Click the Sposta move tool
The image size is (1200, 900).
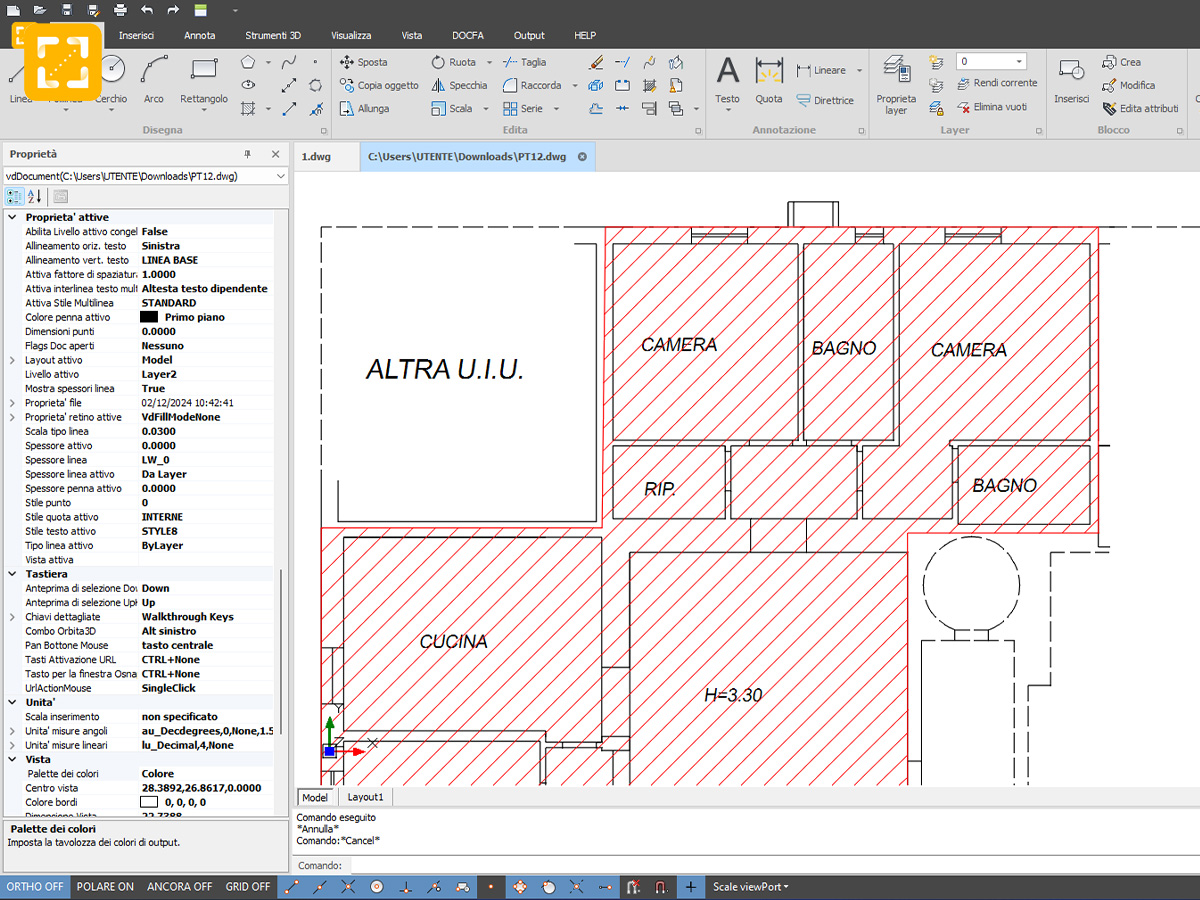coord(364,62)
